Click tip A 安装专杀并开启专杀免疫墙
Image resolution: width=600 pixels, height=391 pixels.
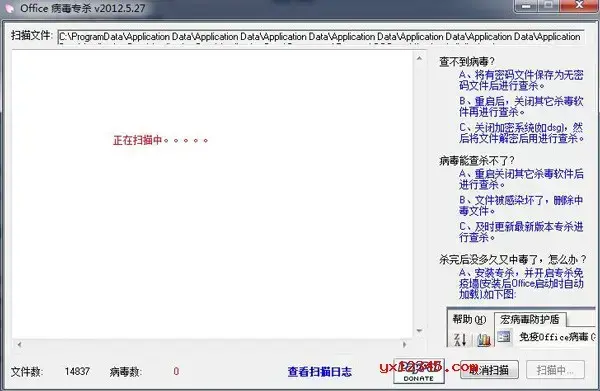click(521, 283)
